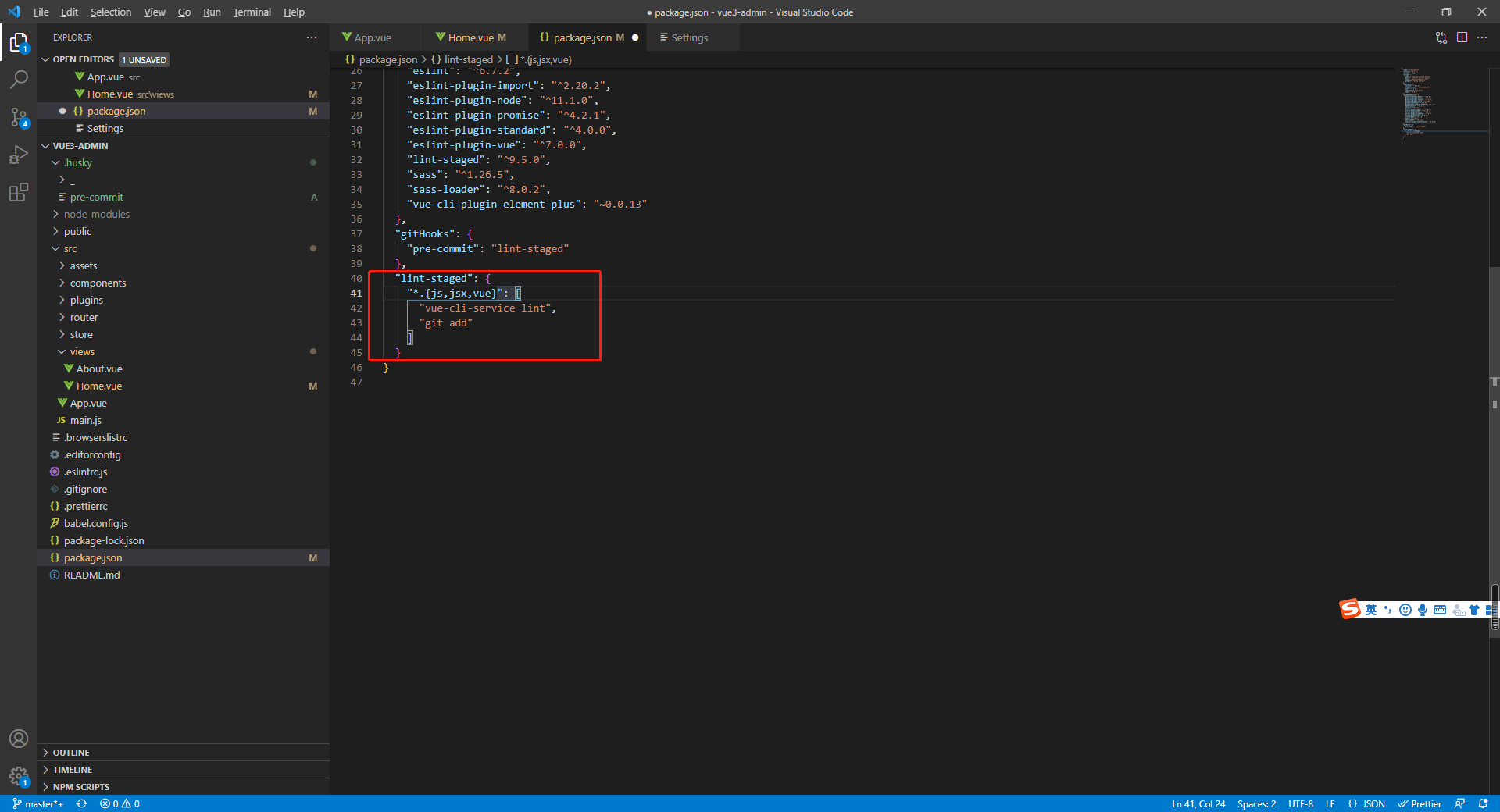Open editor More Actions ellipsis menu
The width and height of the screenshot is (1500, 812).
(1482, 37)
